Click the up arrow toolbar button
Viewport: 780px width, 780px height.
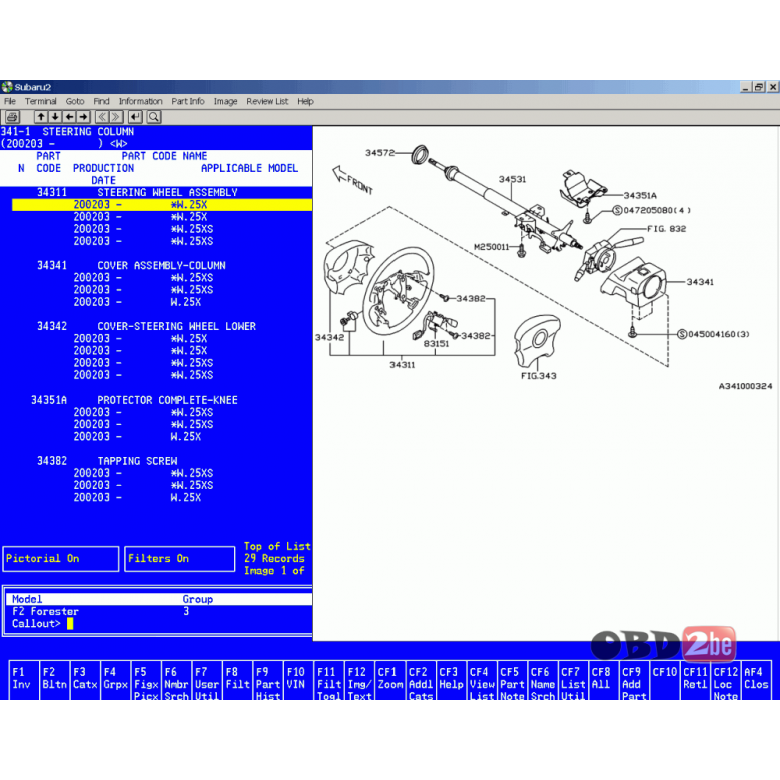pos(41,117)
